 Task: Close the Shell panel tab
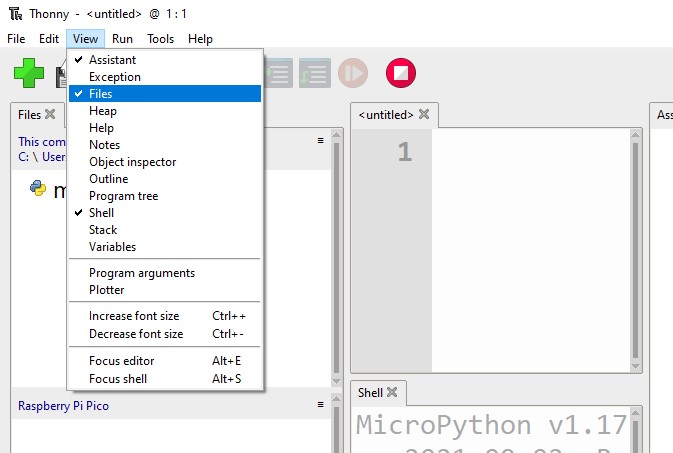tap(391, 392)
